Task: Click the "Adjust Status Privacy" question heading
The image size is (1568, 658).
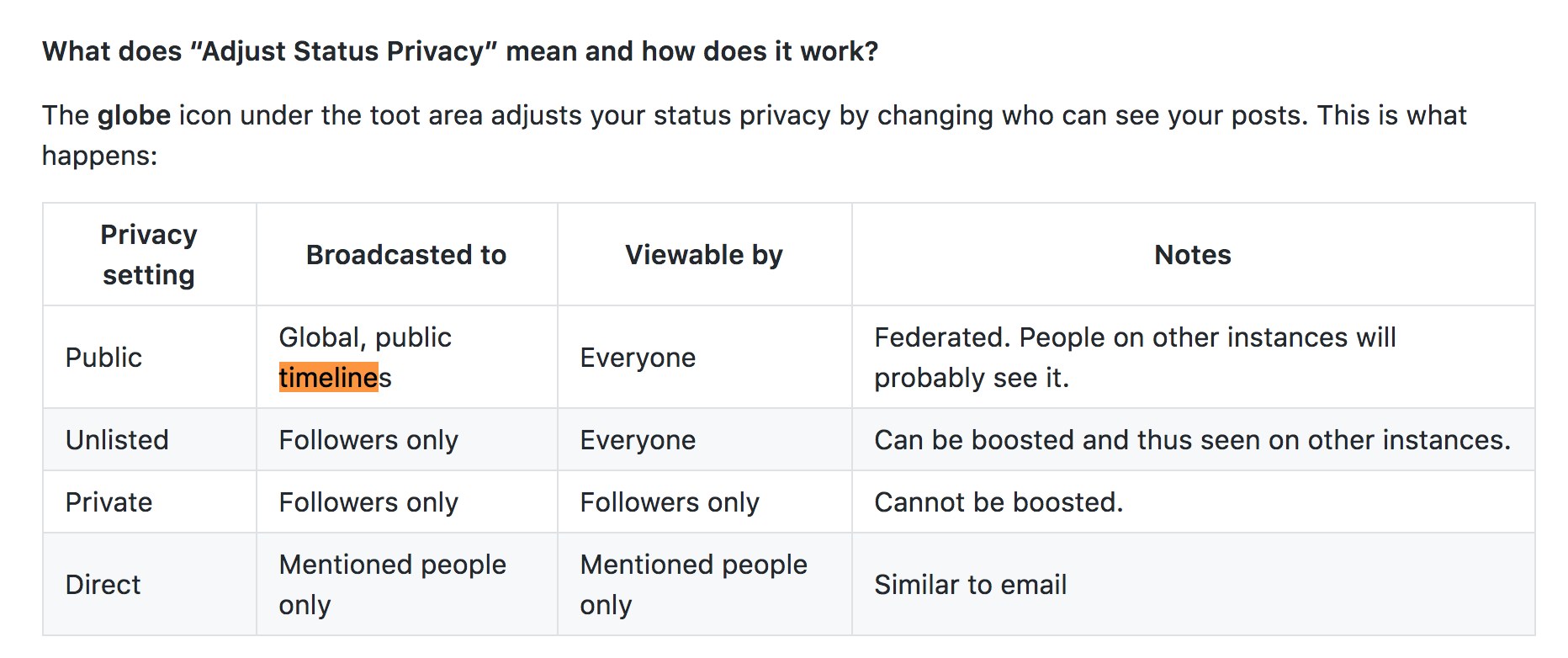Action: coord(460,51)
